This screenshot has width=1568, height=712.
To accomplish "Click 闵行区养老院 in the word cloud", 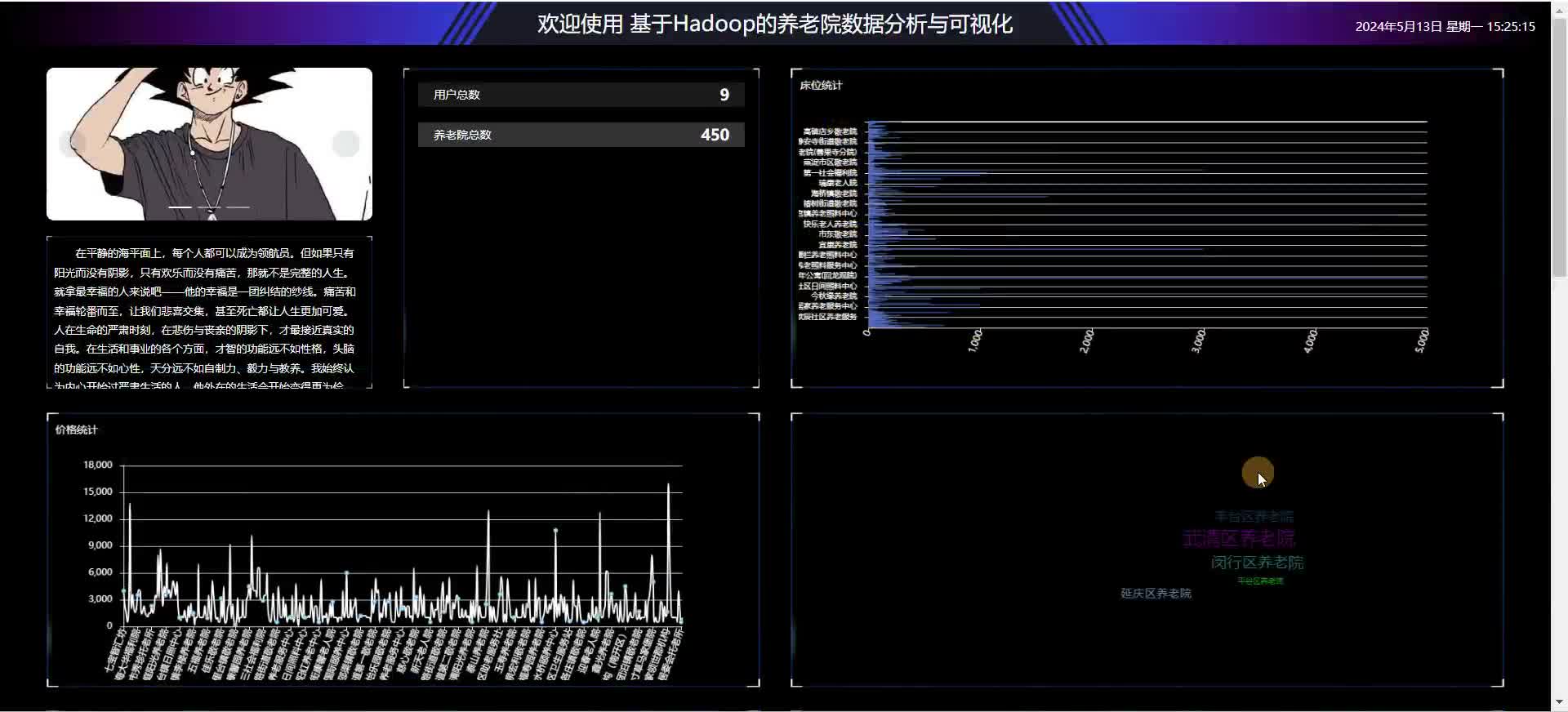I will click(1257, 563).
